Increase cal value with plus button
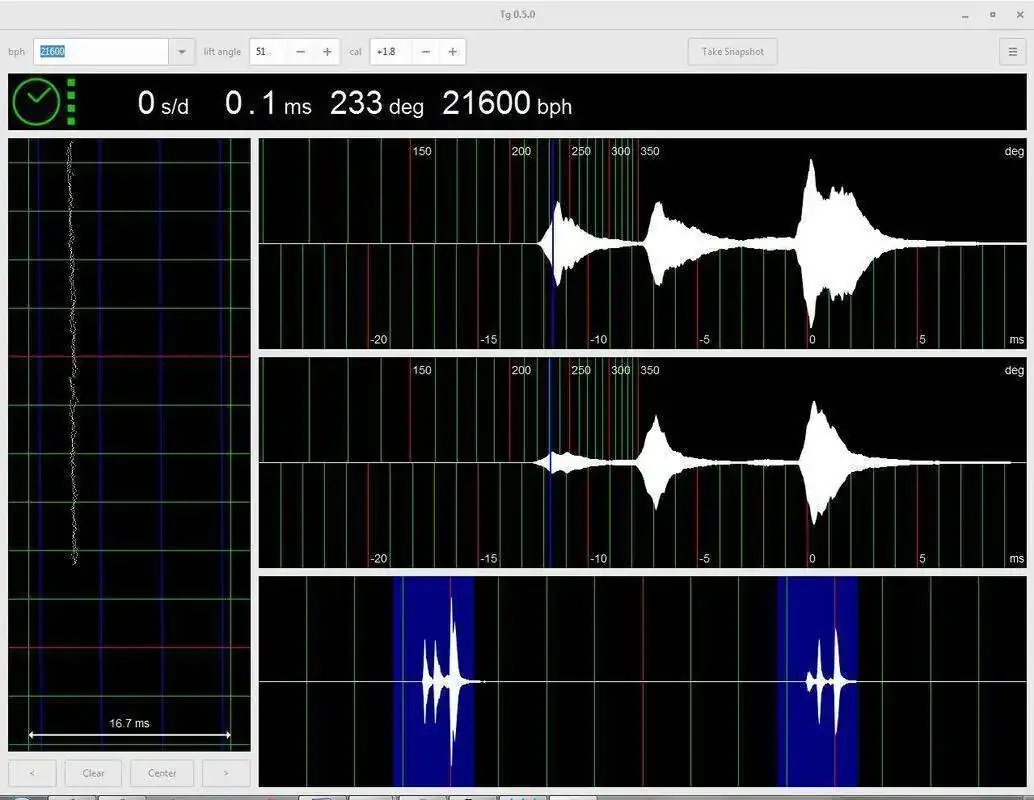This screenshot has height=800, width=1034. tap(452, 52)
